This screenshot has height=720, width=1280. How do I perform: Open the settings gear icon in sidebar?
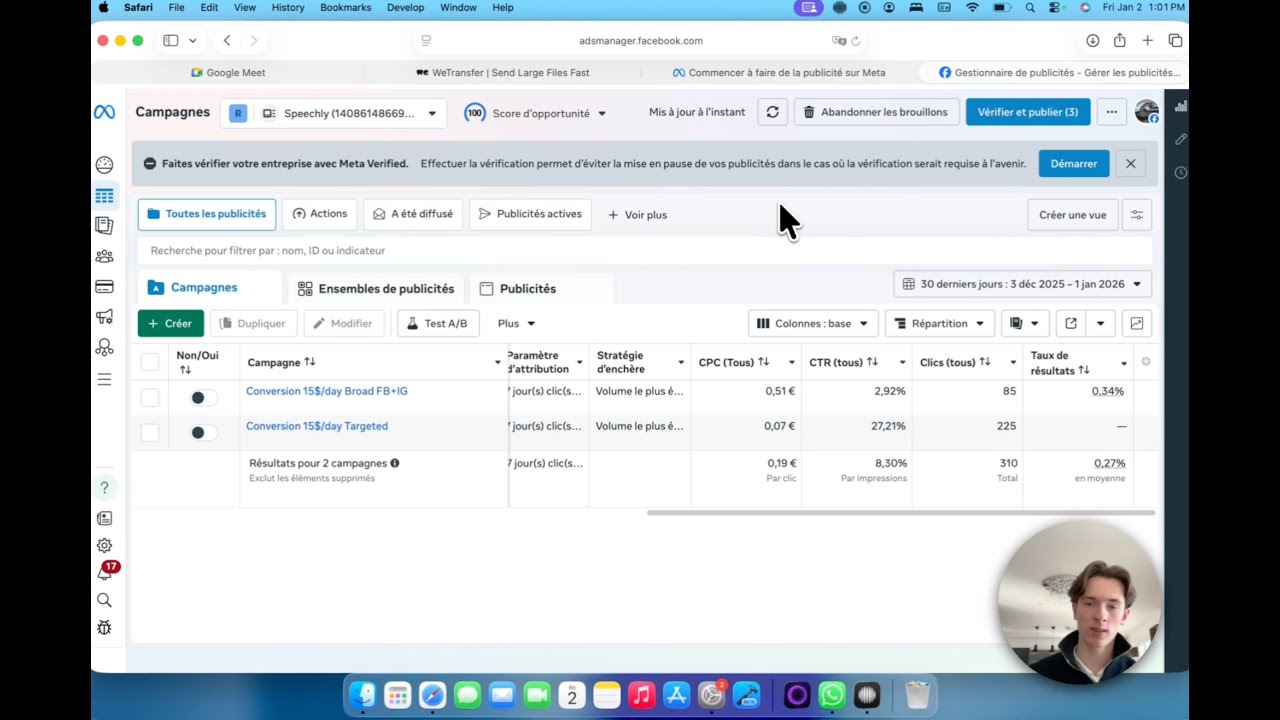(104, 545)
